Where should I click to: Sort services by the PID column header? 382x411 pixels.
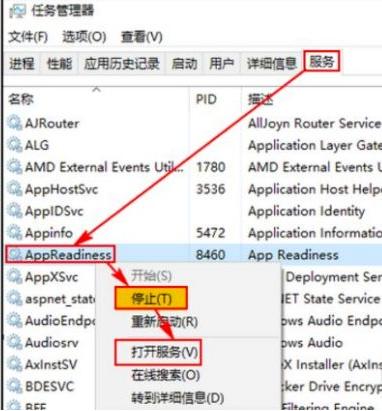206,99
